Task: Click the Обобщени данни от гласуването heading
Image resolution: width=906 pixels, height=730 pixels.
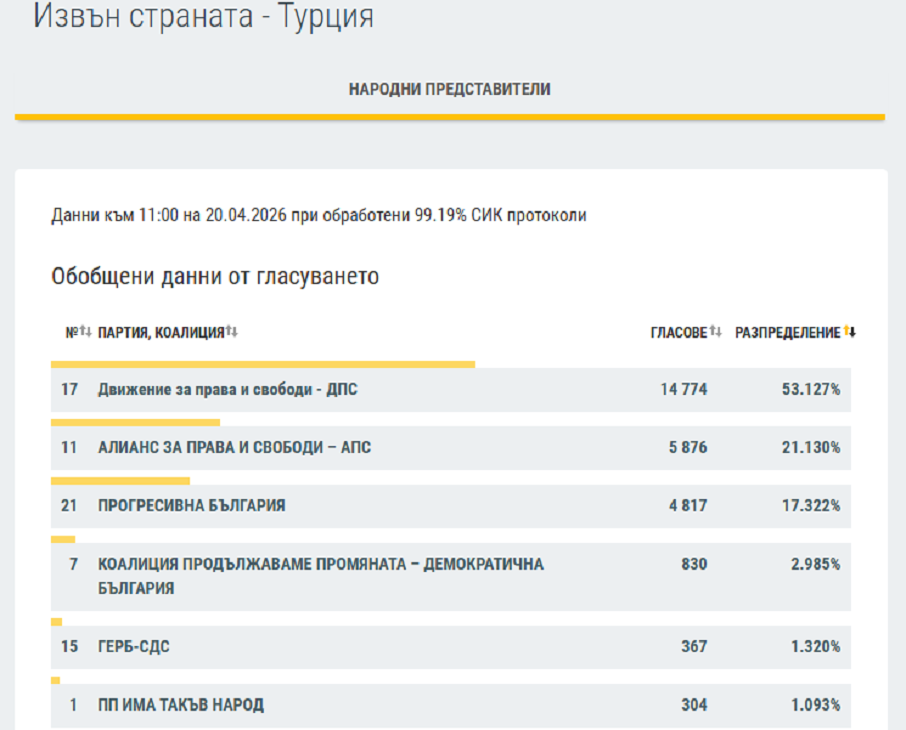Action: click(215, 276)
